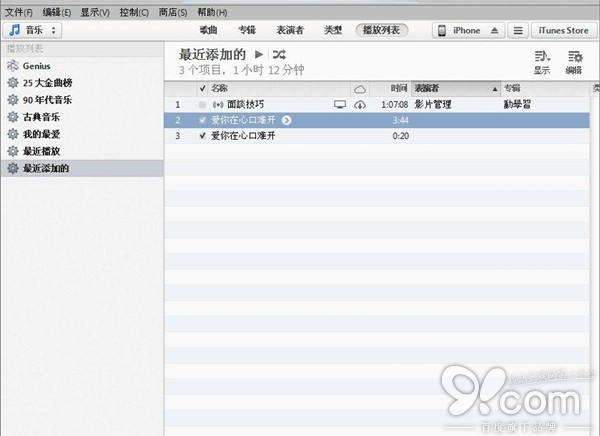
Task: Select the 面談技巧 track row
Action: coord(377,105)
